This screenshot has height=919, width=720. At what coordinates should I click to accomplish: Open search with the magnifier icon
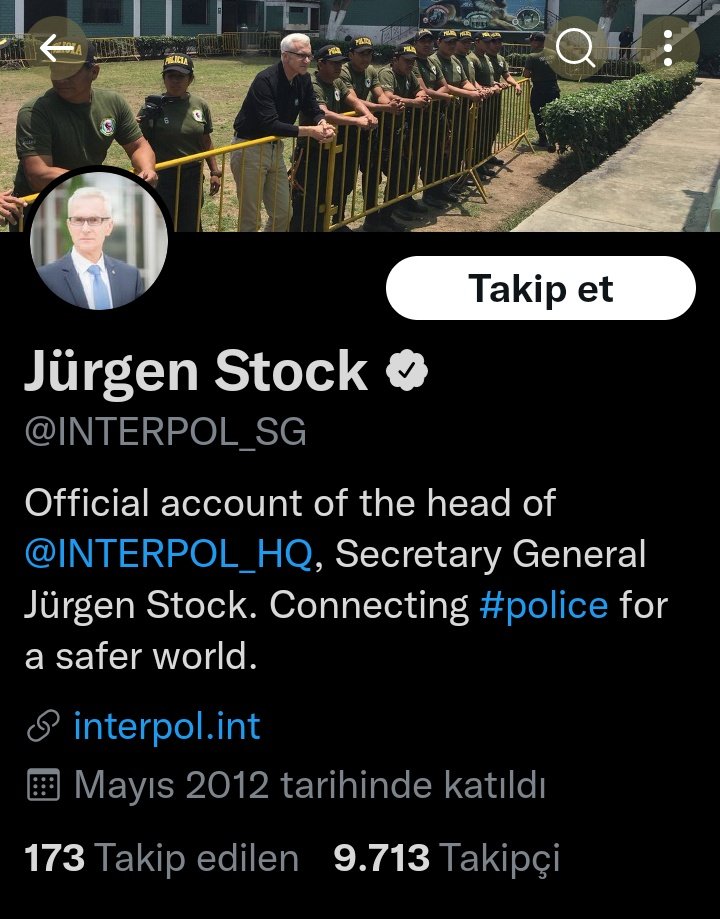pos(575,48)
